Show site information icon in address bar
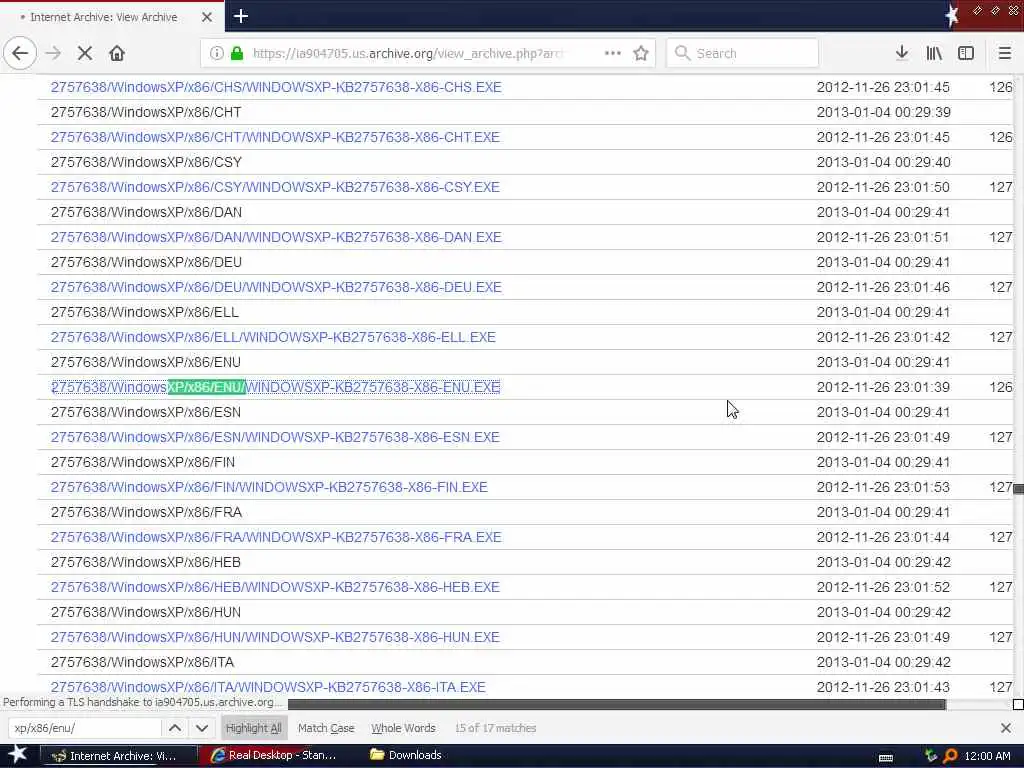 click(216, 53)
